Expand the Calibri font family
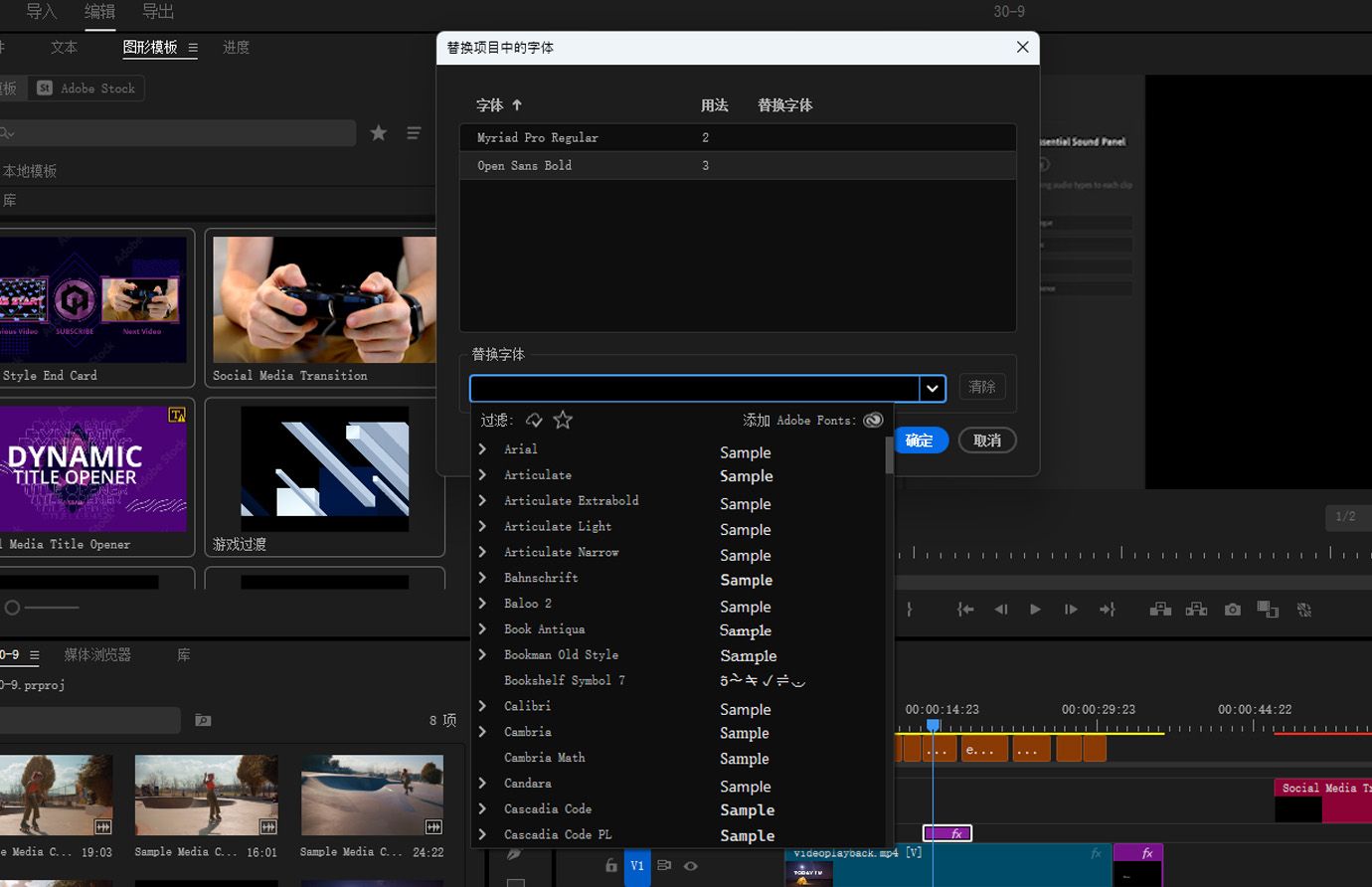Viewport: 1372px width, 887px height. coord(483,706)
